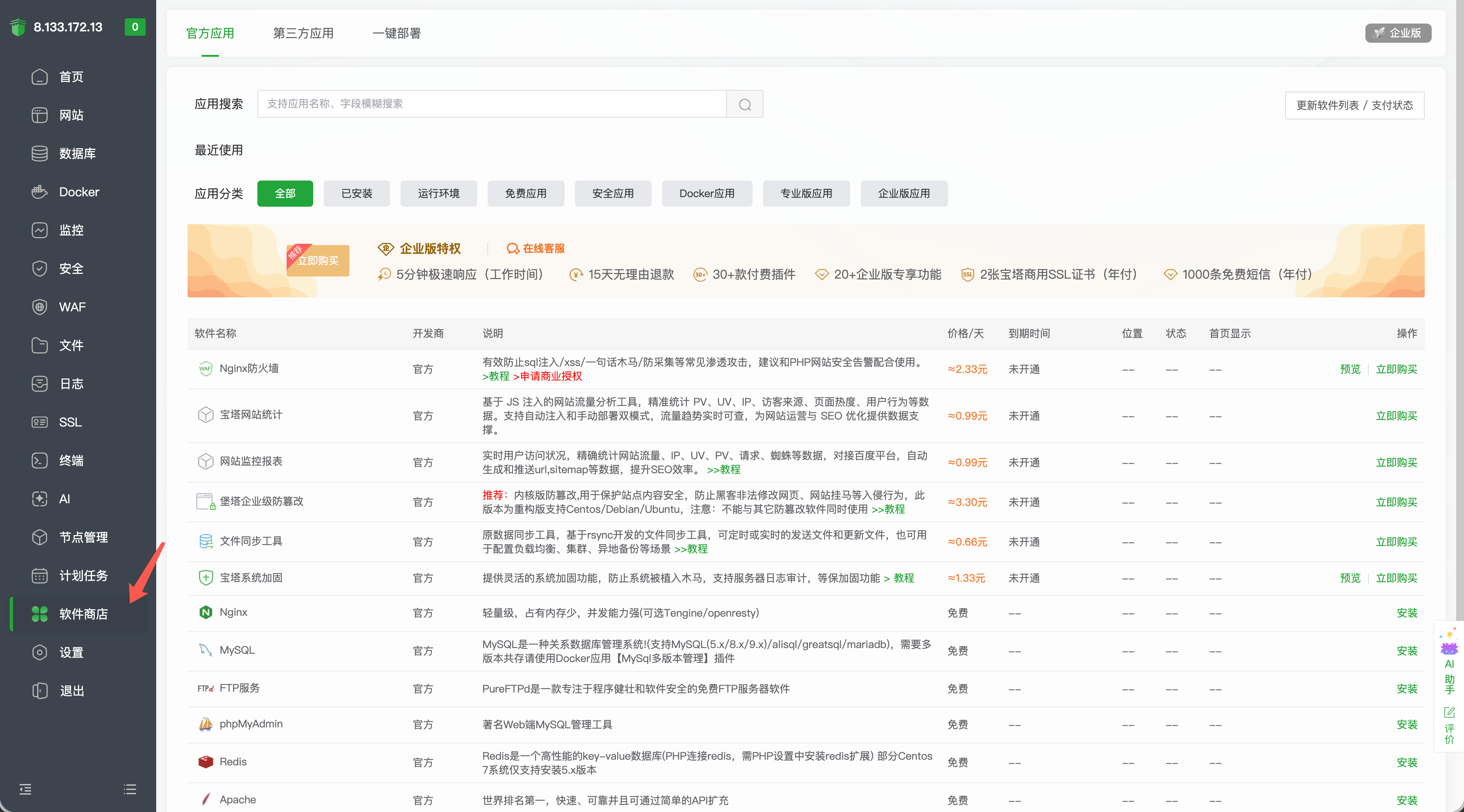
Task: Click 安装 for Redis
Action: click(x=1407, y=763)
